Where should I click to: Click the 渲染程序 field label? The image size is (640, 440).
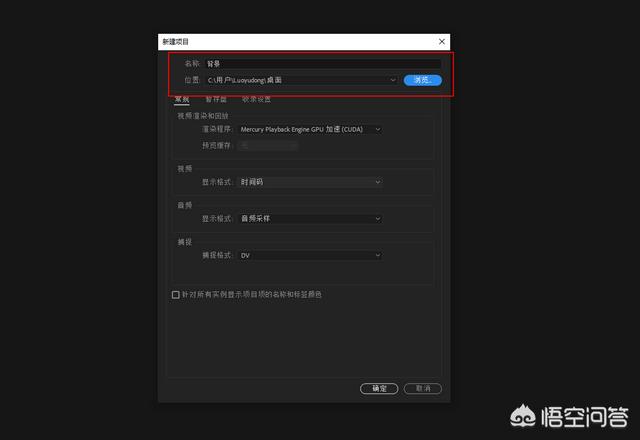217,129
